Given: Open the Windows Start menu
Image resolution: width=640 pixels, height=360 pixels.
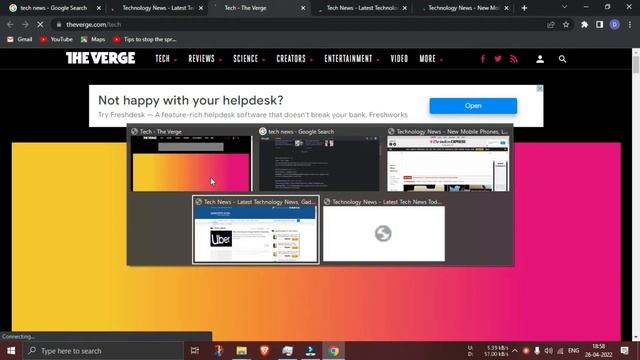Looking at the screenshot, I should (11, 351).
